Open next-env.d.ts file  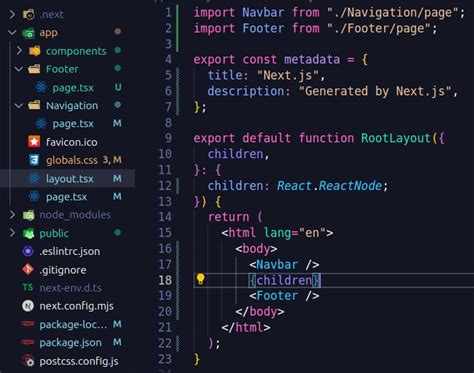click(x=71, y=288)
